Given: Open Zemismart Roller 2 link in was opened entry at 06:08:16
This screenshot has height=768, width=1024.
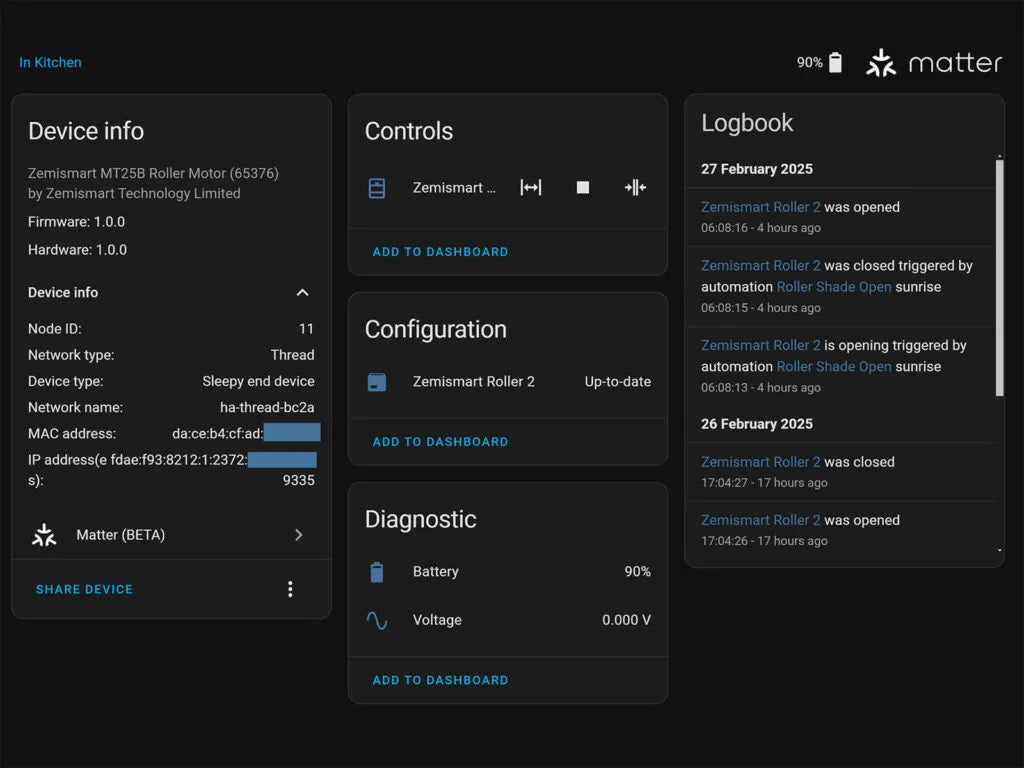Looking at the screenshot, I should click(x=760, y=208).
